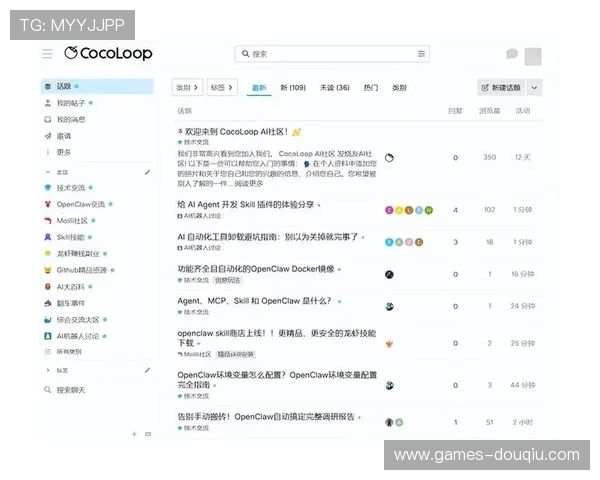Screen dimensions: 600x480
Task: Open the user avatar menu in header
Action: (533, 57)
